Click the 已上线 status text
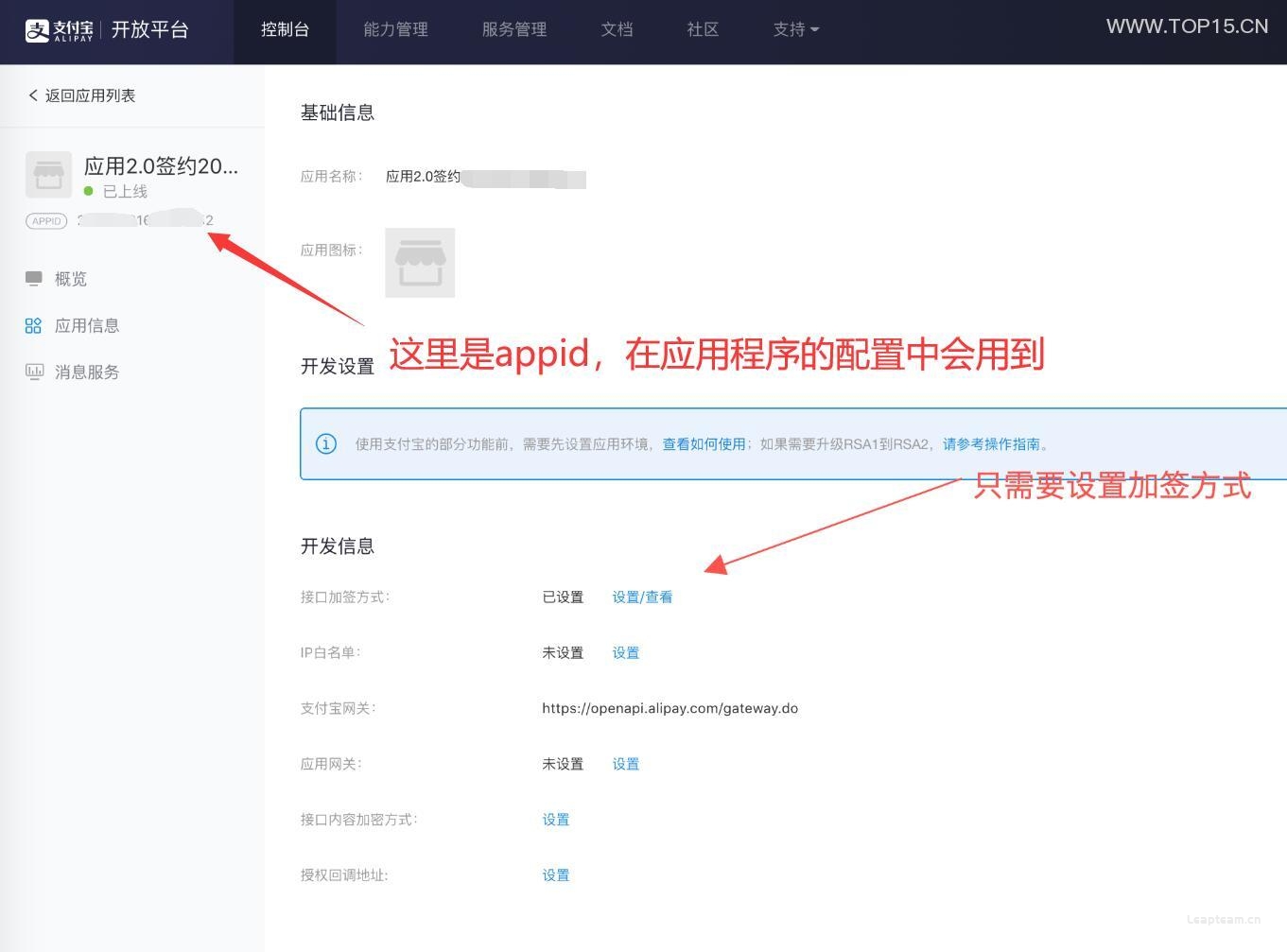The width and height of the screenshot is (1287, 952). 125,191
